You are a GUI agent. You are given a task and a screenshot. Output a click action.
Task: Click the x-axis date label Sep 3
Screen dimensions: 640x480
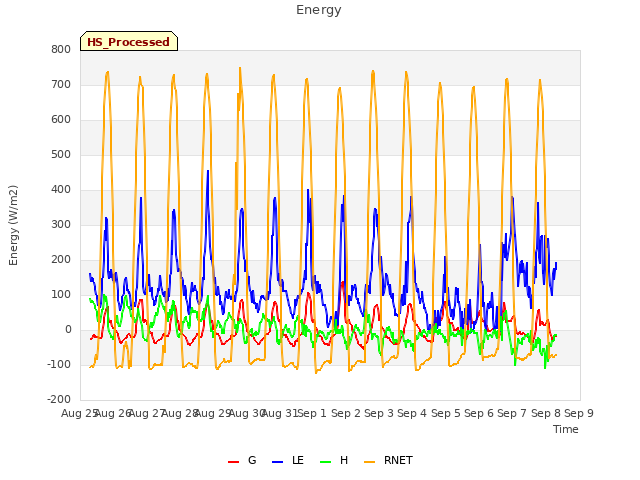[x=379, y=413]
